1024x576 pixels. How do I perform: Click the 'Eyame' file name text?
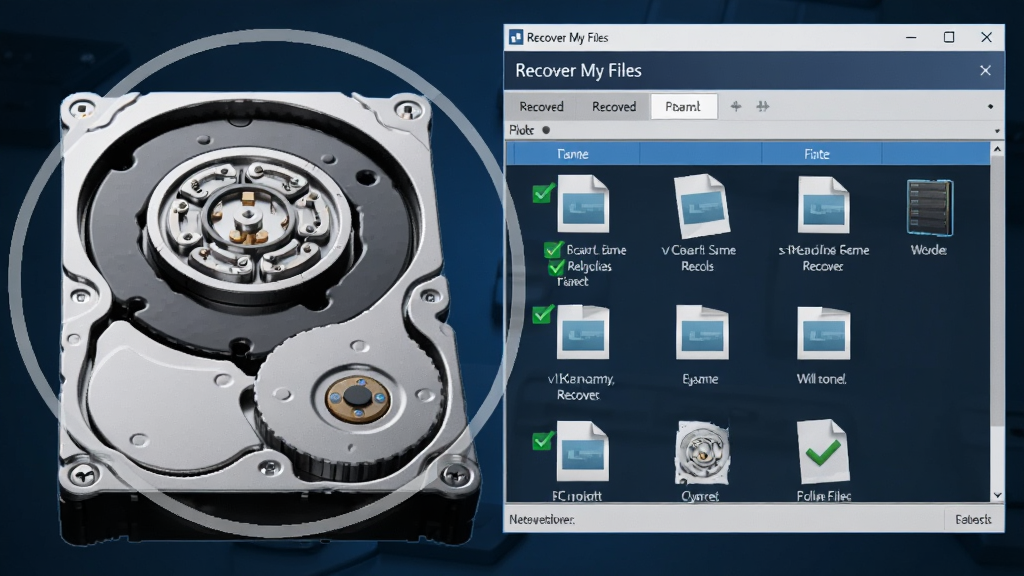(x=700, y=379)
